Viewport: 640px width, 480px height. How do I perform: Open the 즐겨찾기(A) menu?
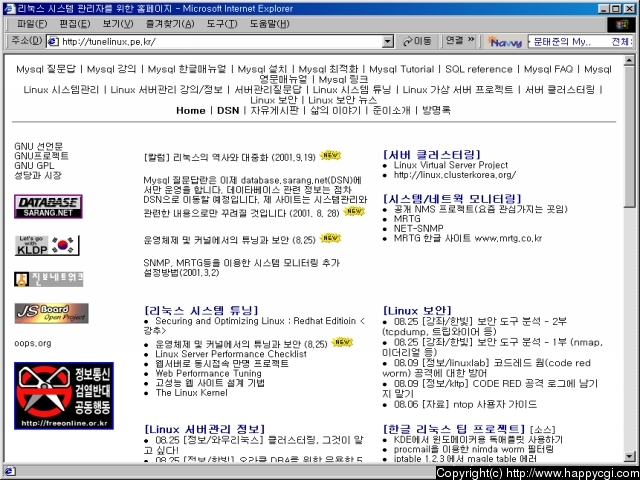pyautogui.click(x=170, y=24)
